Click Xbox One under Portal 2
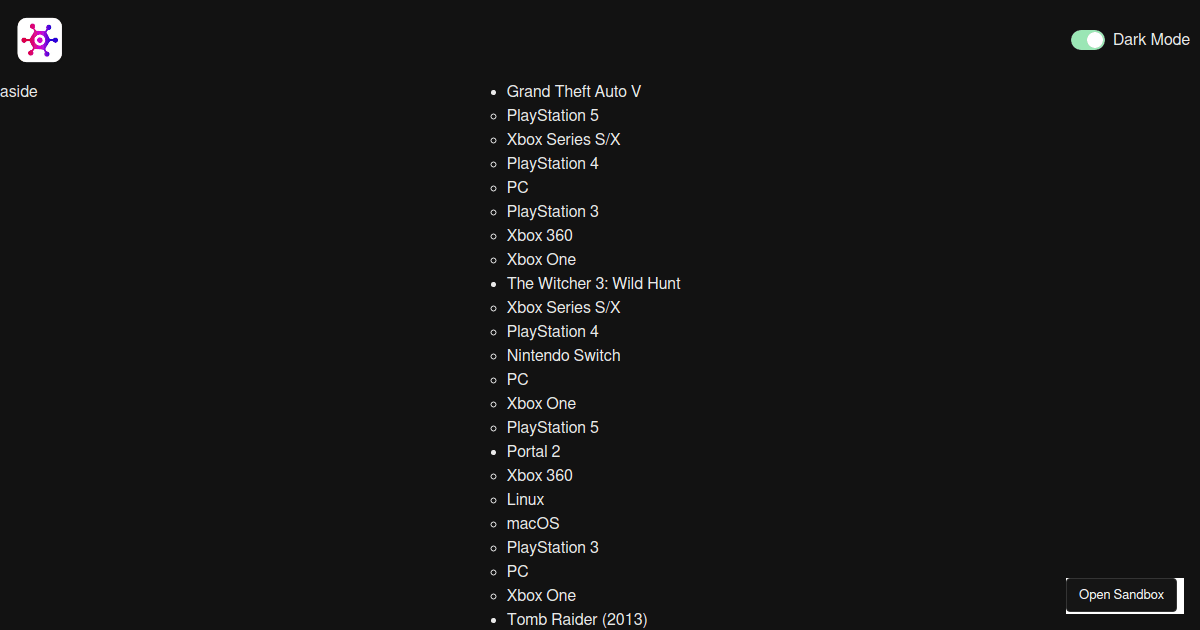Image resolution: width=1200 pixels, height=630 pixels. (541, 595)
